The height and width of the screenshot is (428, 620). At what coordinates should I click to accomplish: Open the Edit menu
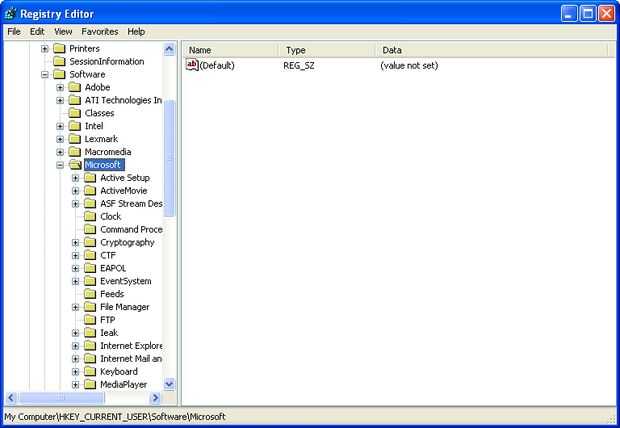click(x=37, y=32)
